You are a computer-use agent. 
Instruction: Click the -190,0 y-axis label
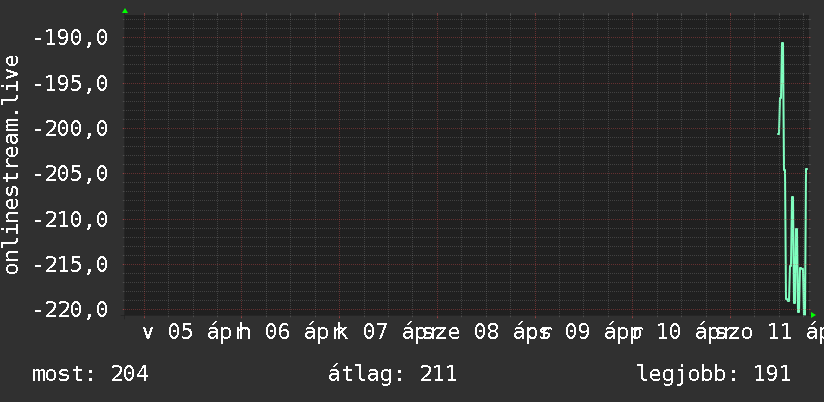click(x=71, y=38)
